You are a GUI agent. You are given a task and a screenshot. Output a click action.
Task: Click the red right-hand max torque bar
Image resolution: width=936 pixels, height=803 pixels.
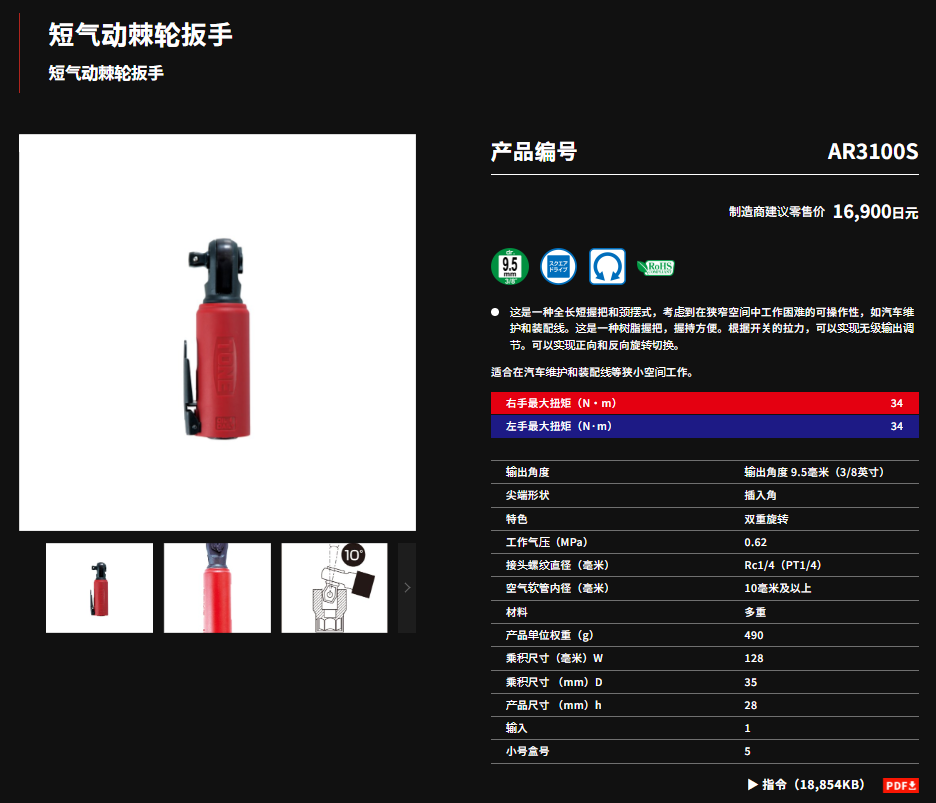pyautogui.click(x=704, y=403)
